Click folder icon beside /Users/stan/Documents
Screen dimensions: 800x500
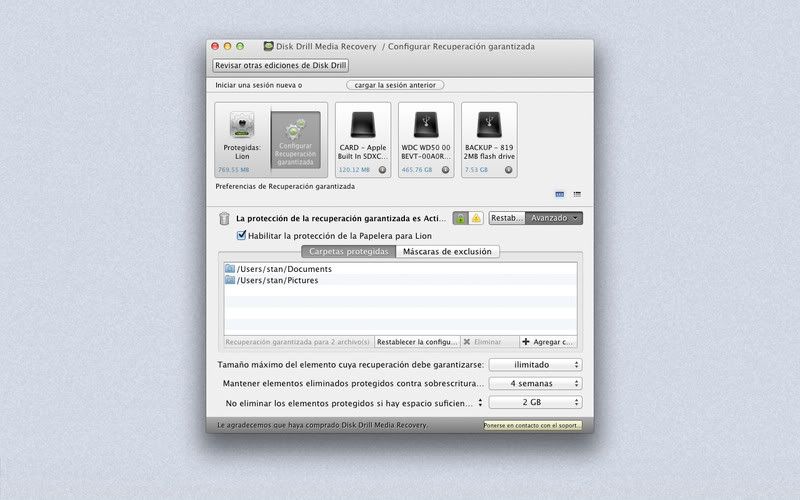(x=230, y=268)
